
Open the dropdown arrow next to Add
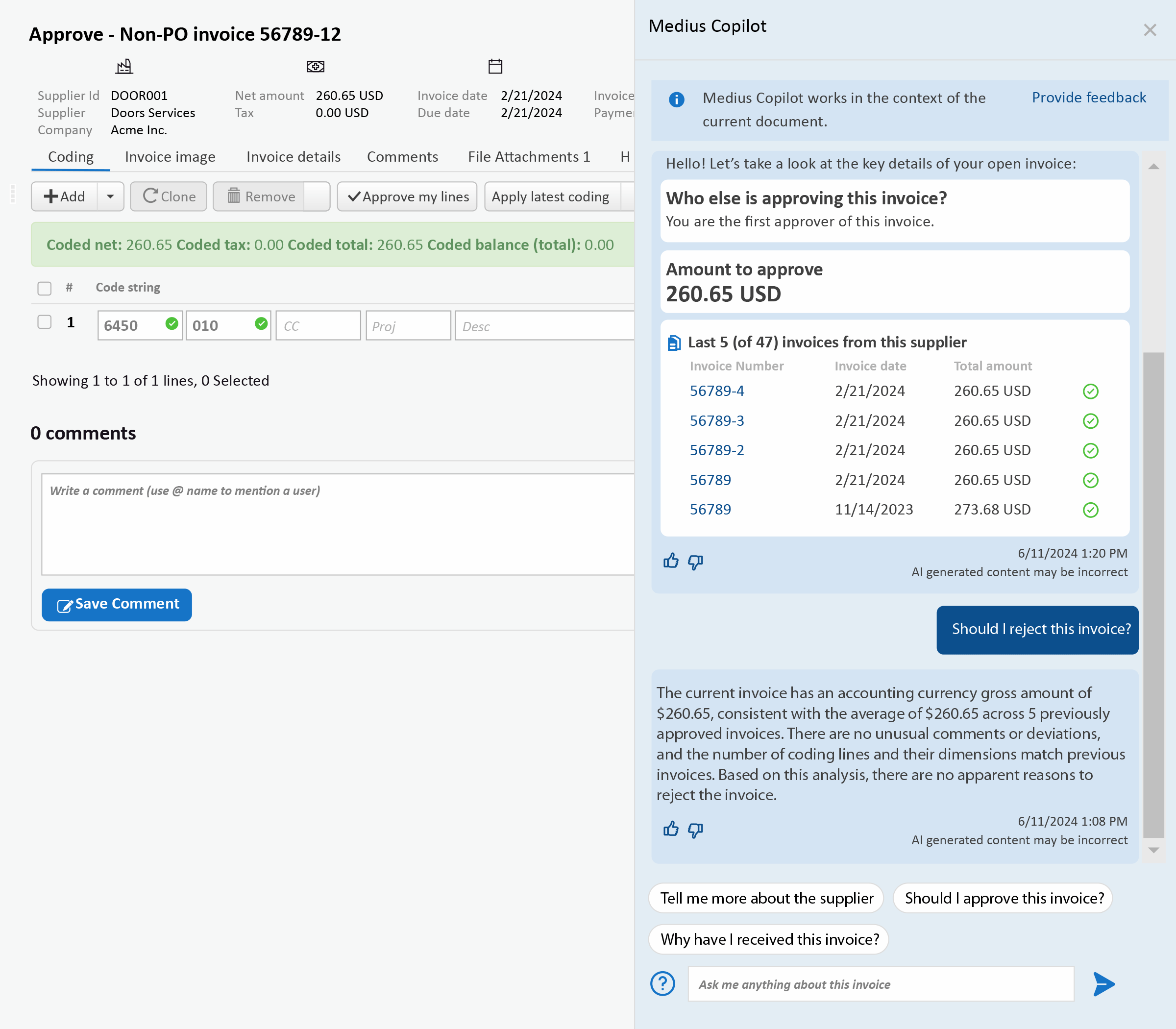pyautogui.click(x=111, y=196)
